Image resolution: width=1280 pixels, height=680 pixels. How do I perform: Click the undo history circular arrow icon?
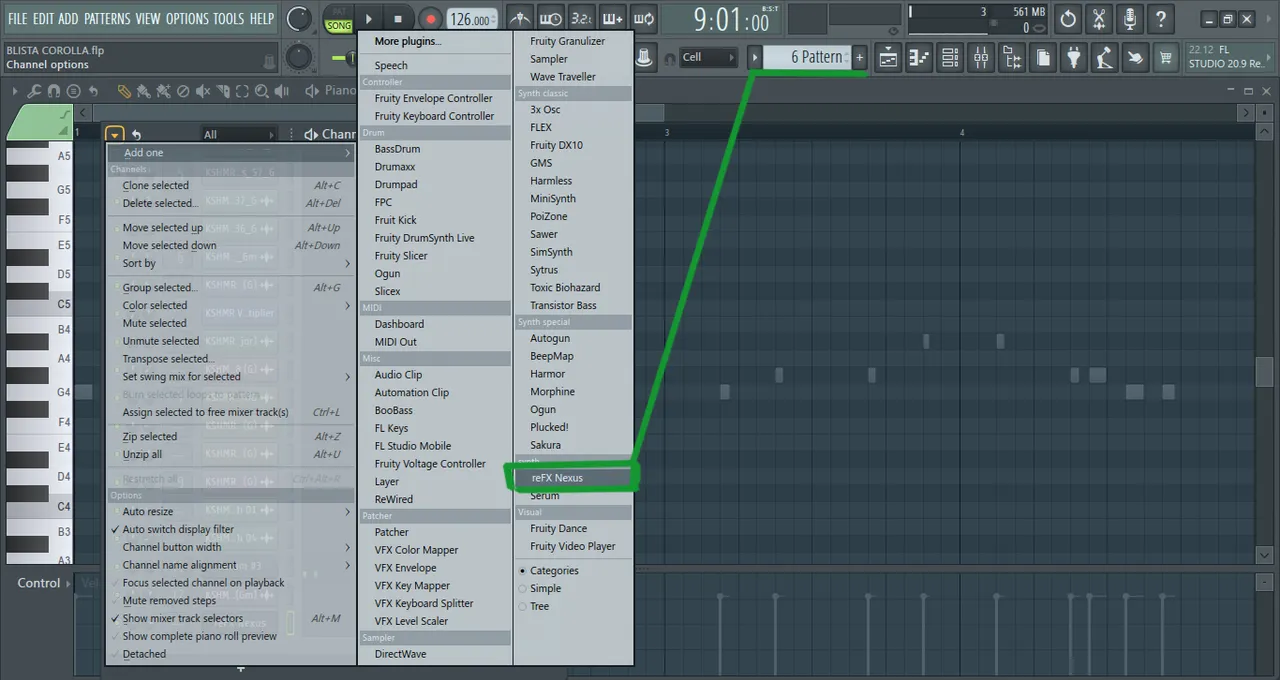click(x=1068, y=18)
